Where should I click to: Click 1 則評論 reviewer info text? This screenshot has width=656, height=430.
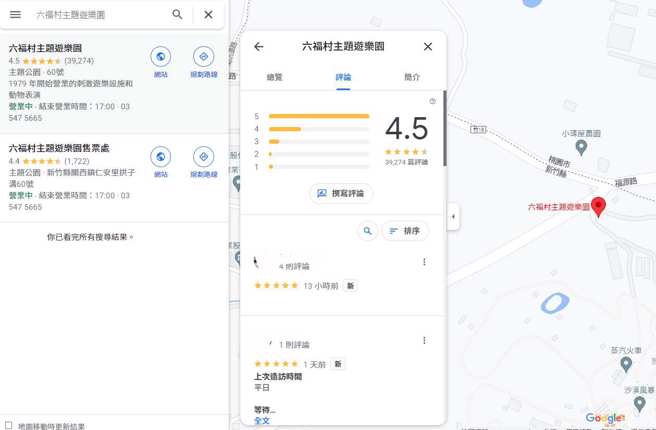pos(294,345)
